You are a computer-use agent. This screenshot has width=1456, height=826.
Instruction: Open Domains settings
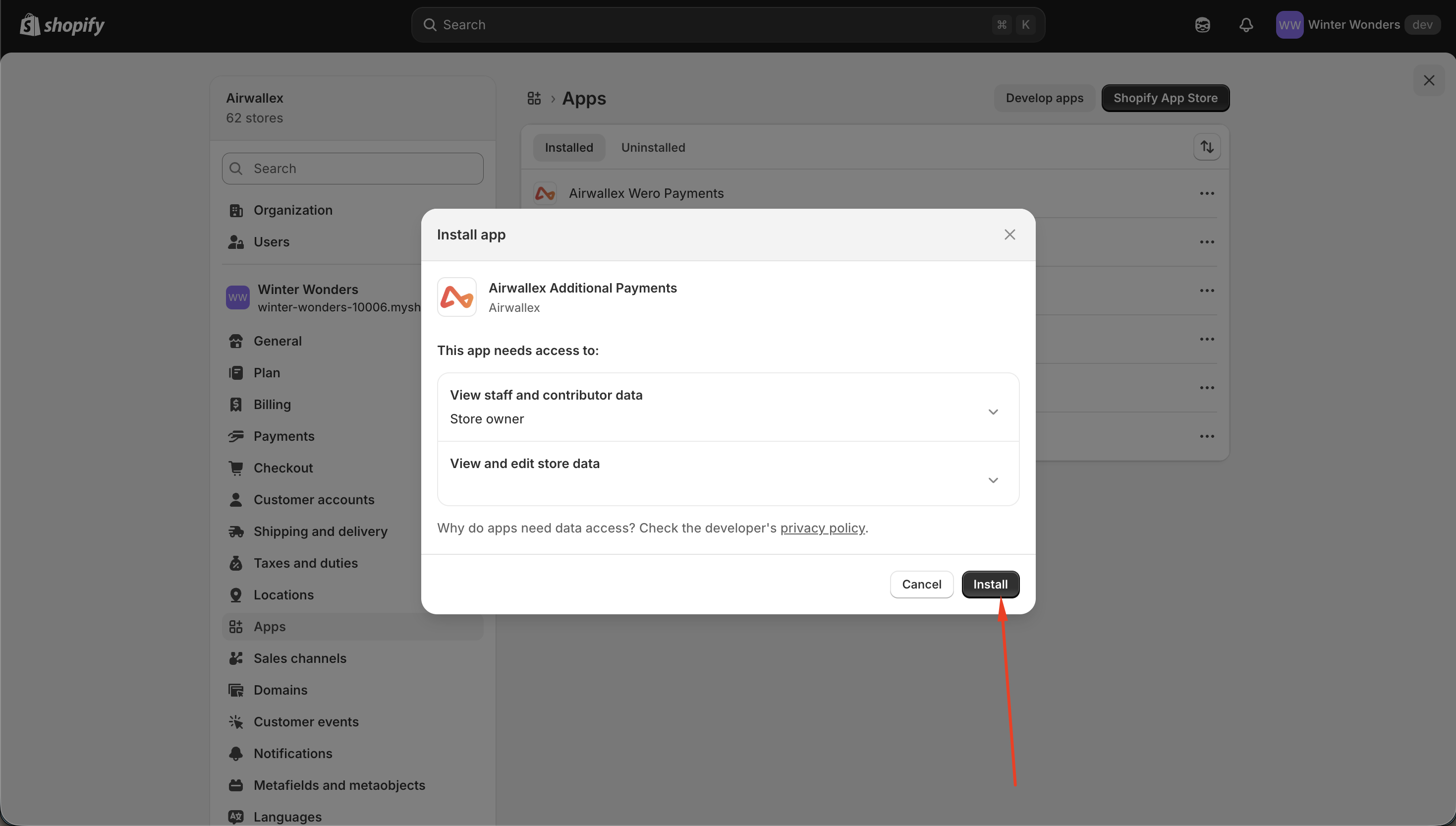click(353, 690)
